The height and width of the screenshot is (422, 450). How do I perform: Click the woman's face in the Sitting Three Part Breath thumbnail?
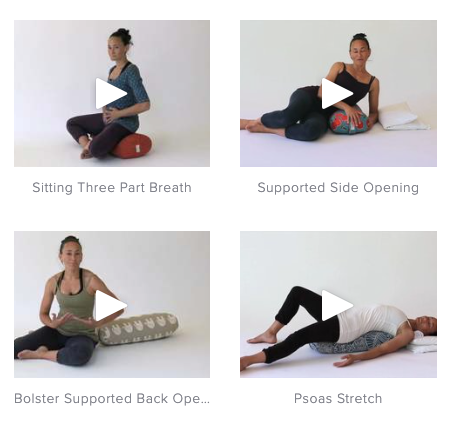point(115,50)
